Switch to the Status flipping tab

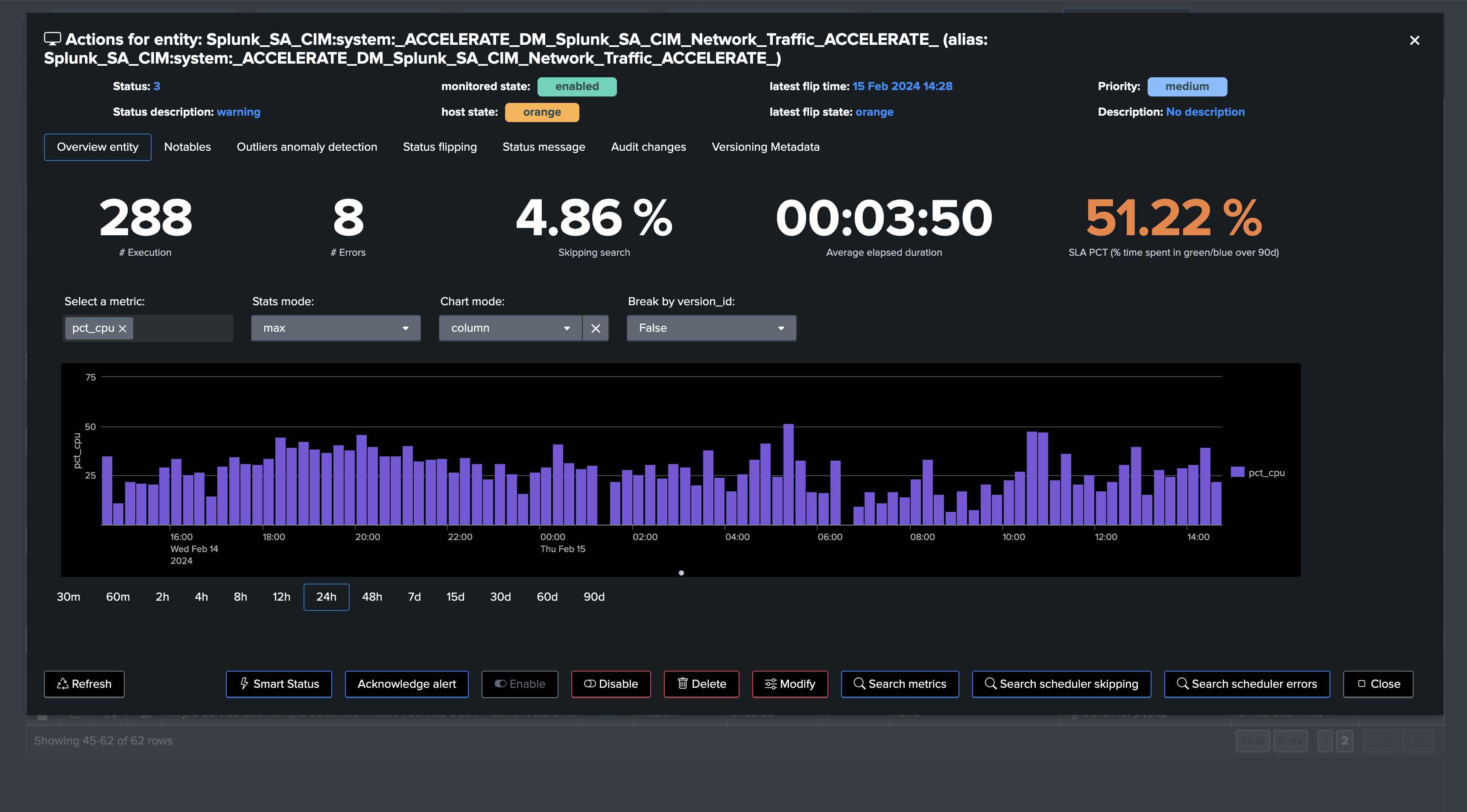point(439,147)
